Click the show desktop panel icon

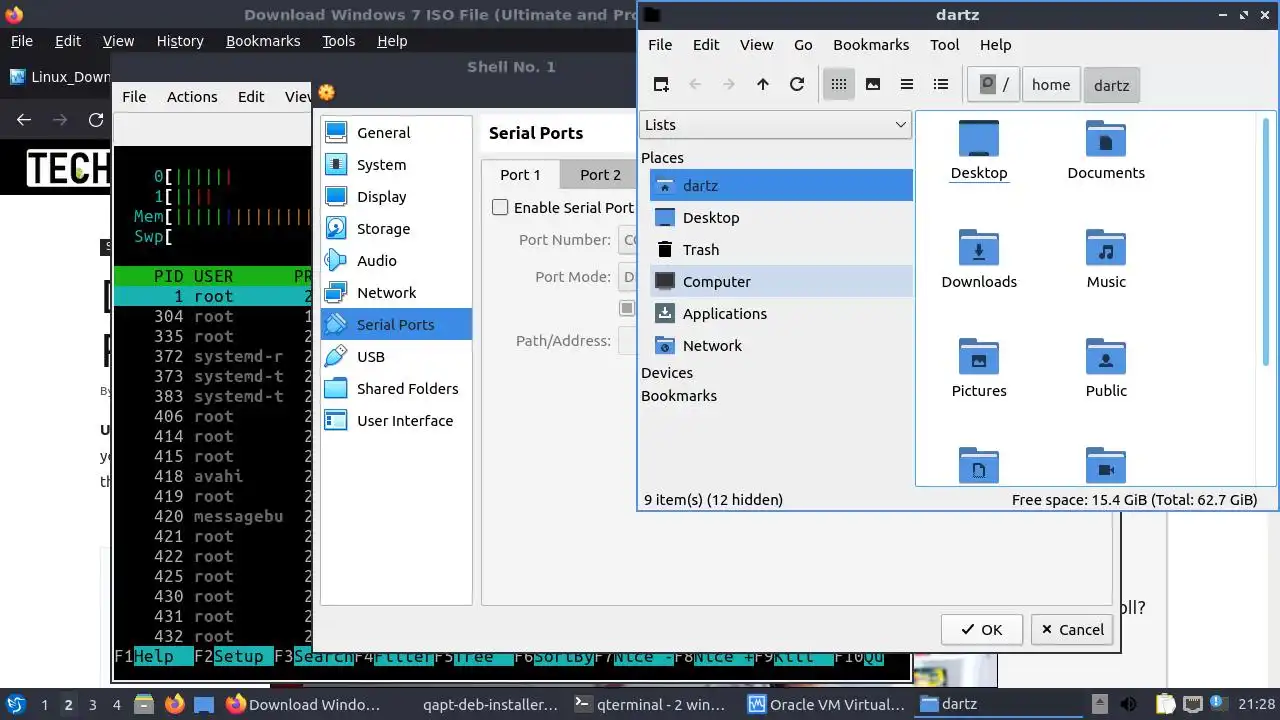(204, 704)
